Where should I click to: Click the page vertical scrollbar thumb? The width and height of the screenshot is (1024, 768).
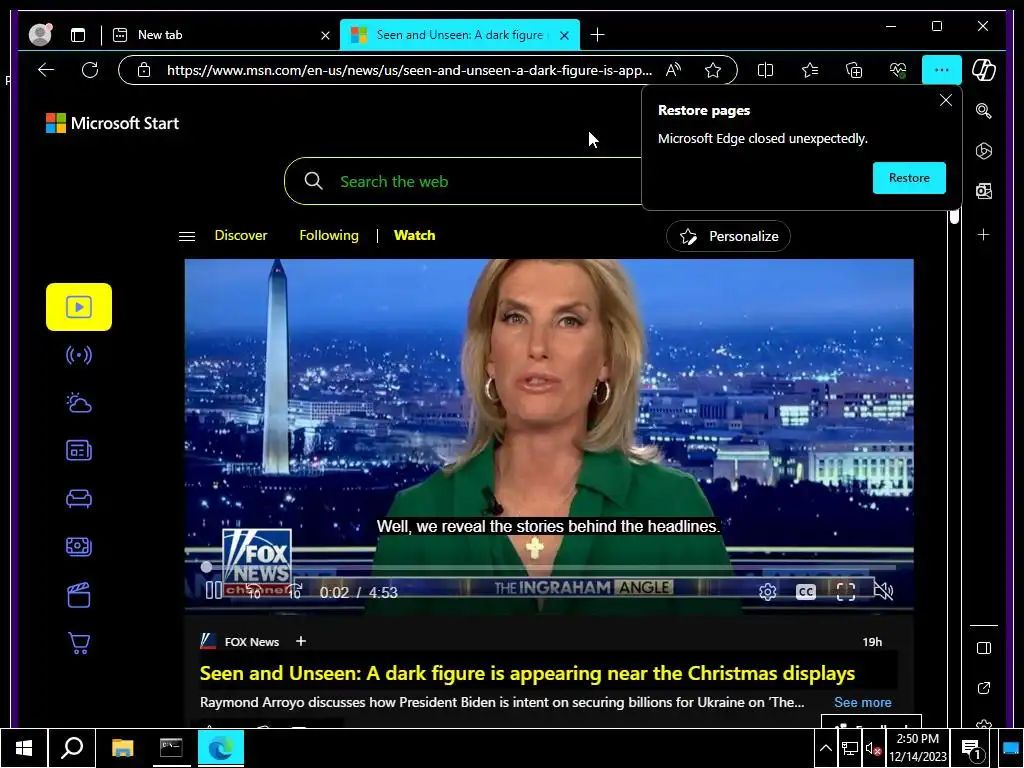coord(954,216)
